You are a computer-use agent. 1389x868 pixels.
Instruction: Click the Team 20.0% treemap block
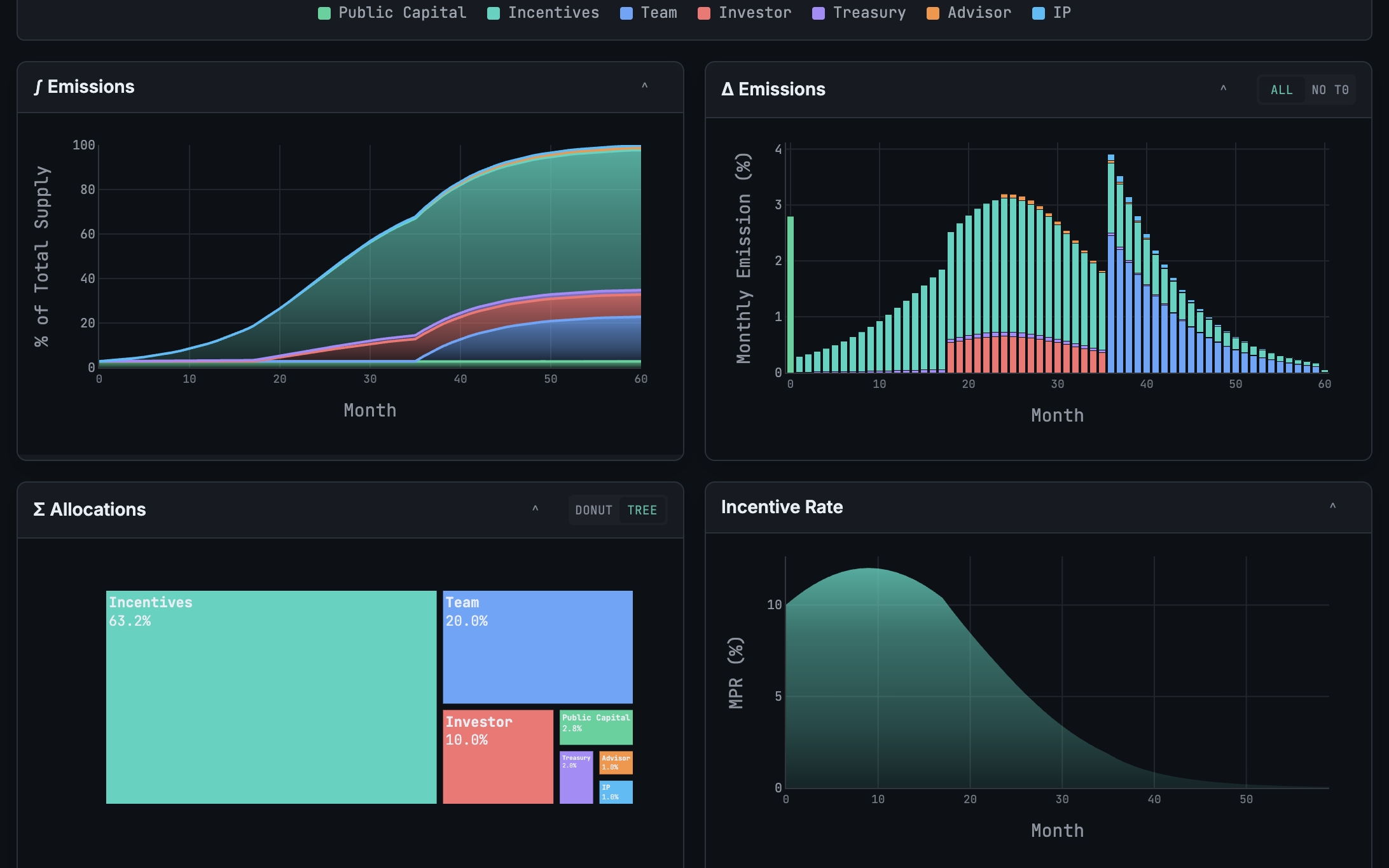[537, 647]
